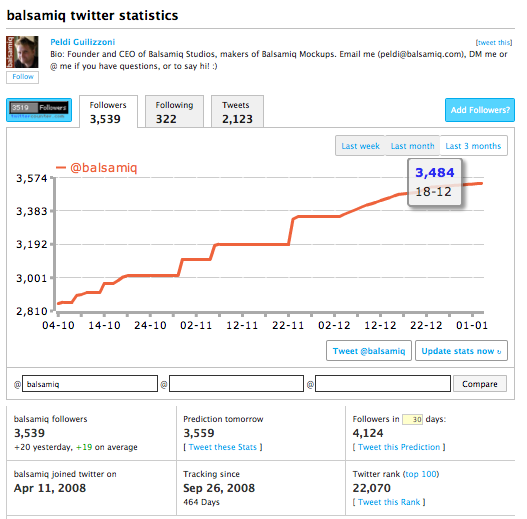The height and width of the screenshot is (519, 527).
Task: Switch to the Following 322 tab
Action: pyautogui.click(x=174, y=112)
